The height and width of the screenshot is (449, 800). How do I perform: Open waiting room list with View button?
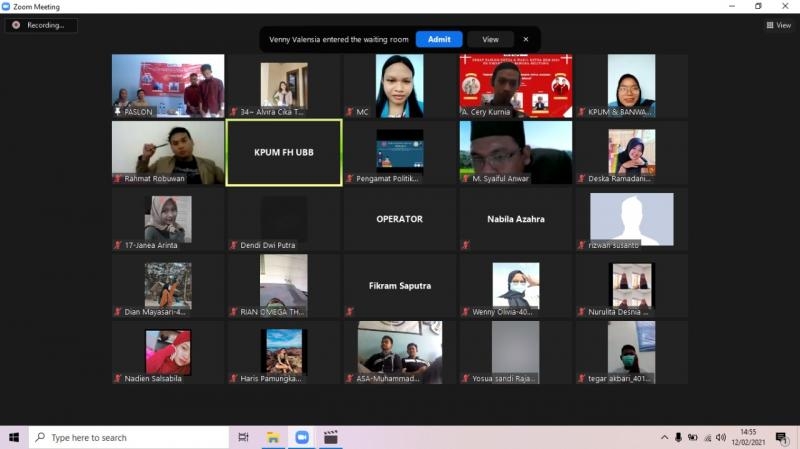(x=490, y=39)
